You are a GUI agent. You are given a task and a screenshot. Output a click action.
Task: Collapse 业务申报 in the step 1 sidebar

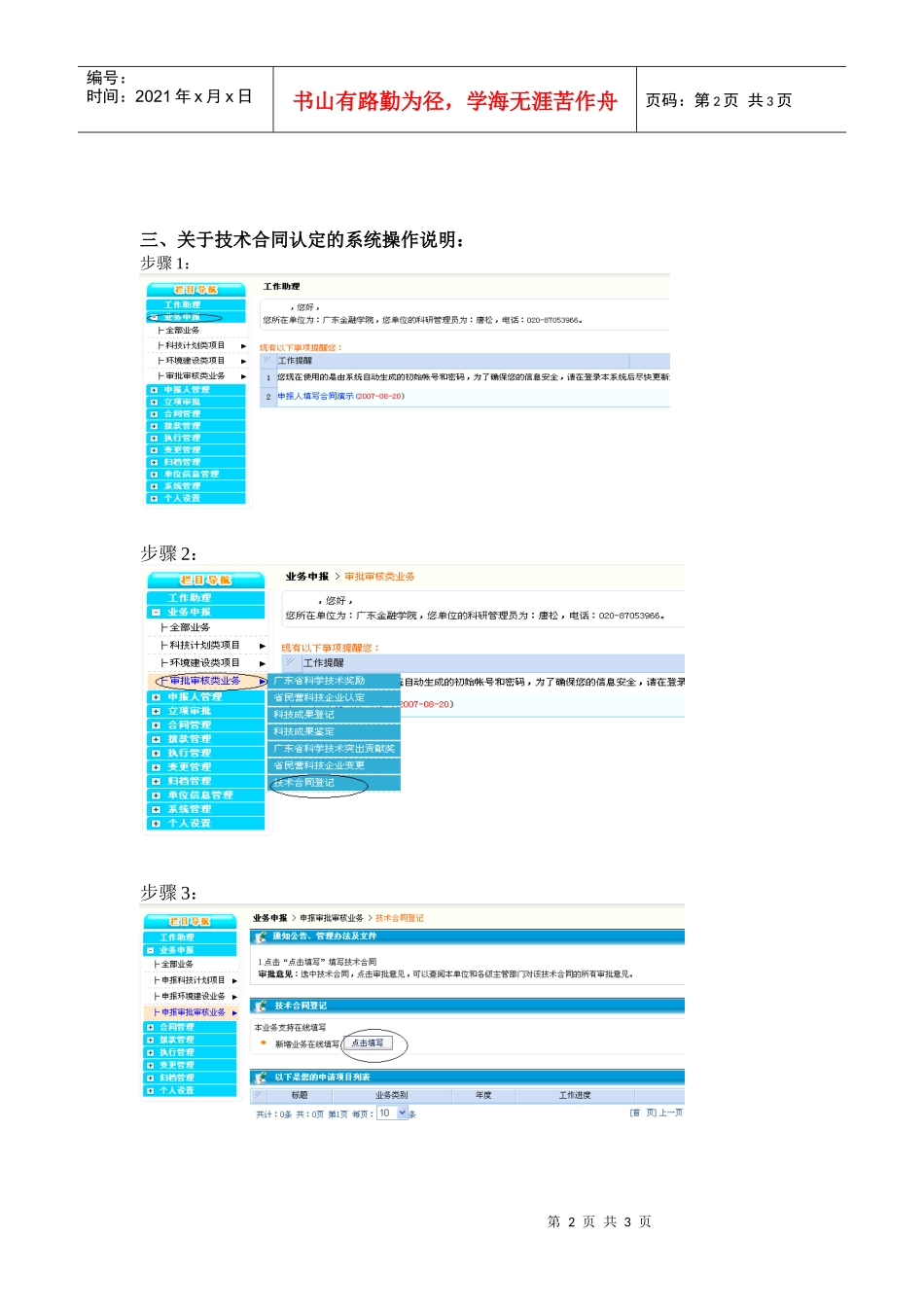pyautogui.click(x=153, y=317)
